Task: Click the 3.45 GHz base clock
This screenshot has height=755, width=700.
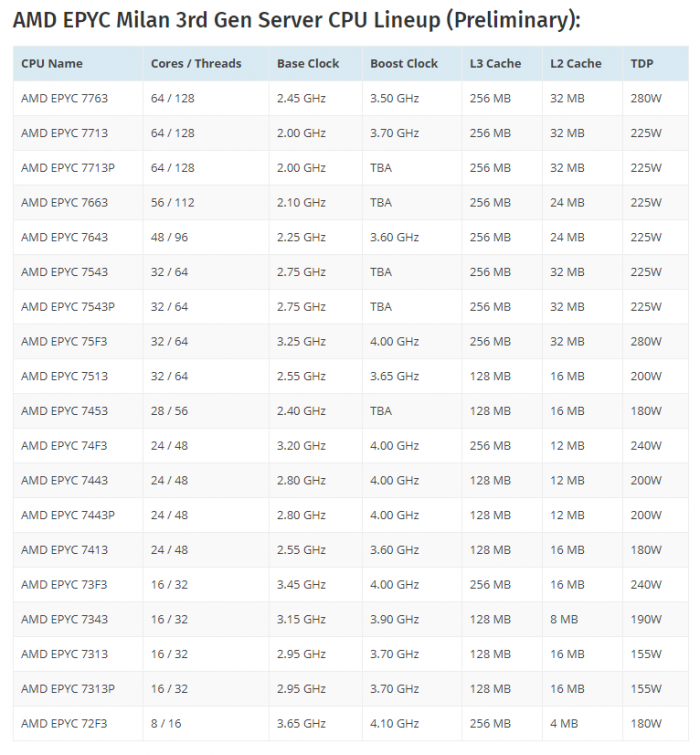Action: 301,585
